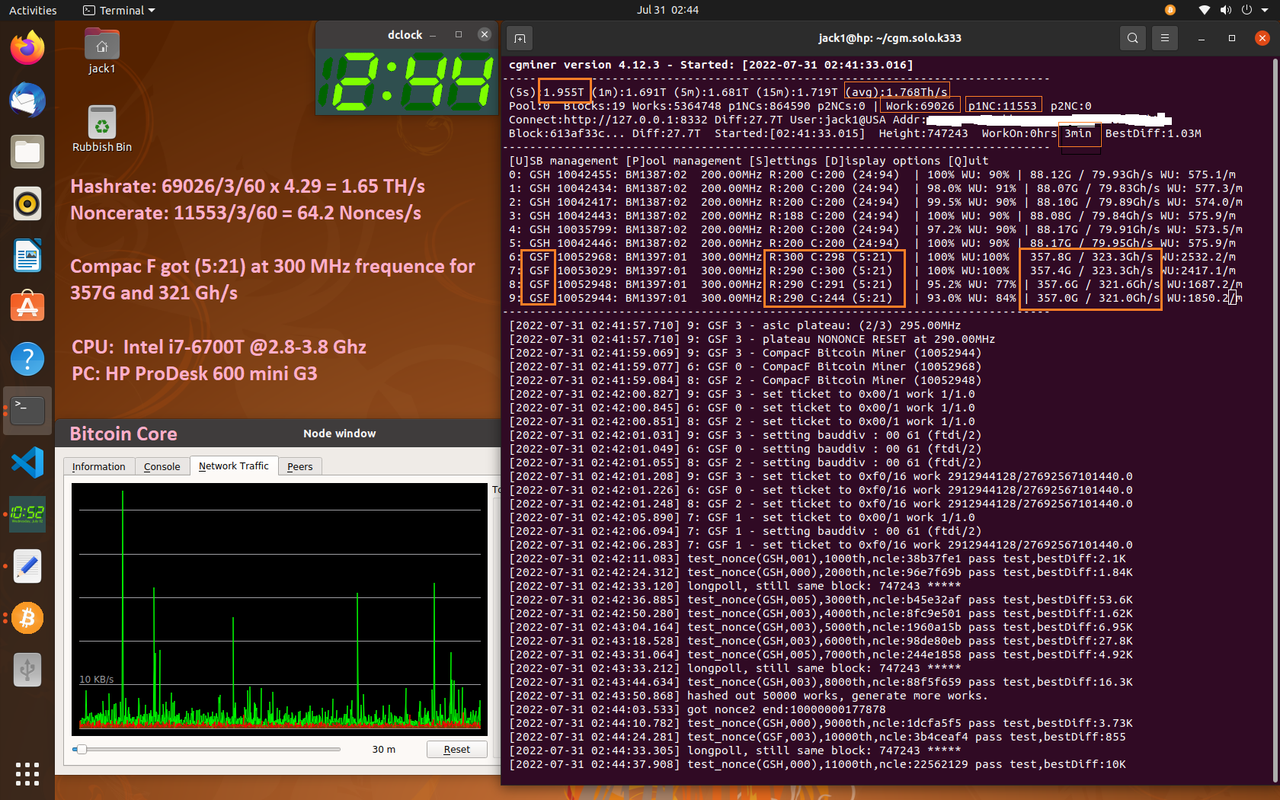Open Firefox from the dock
This screenshot has height=800, width=1280.
pyautogui.click(x=27, y=47)
